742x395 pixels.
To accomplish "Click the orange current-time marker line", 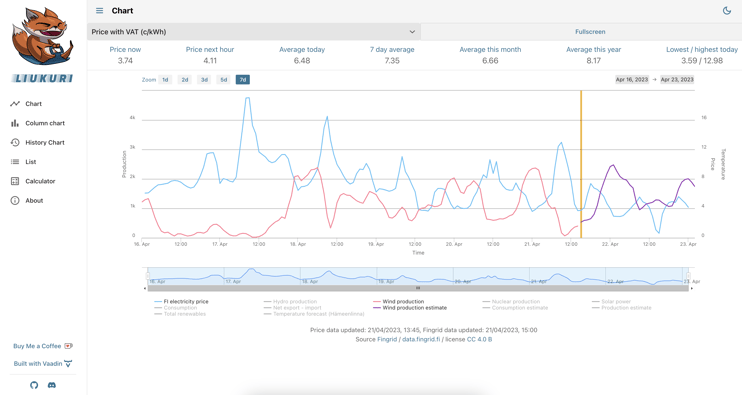I will click(581, 164).
